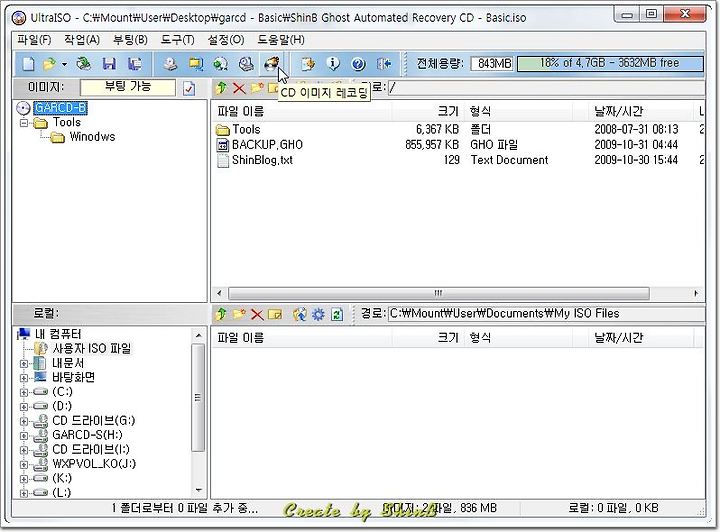The image size is (720, 532).
Task: Click the Add files toolbar icon
Action: click(308, 64)
